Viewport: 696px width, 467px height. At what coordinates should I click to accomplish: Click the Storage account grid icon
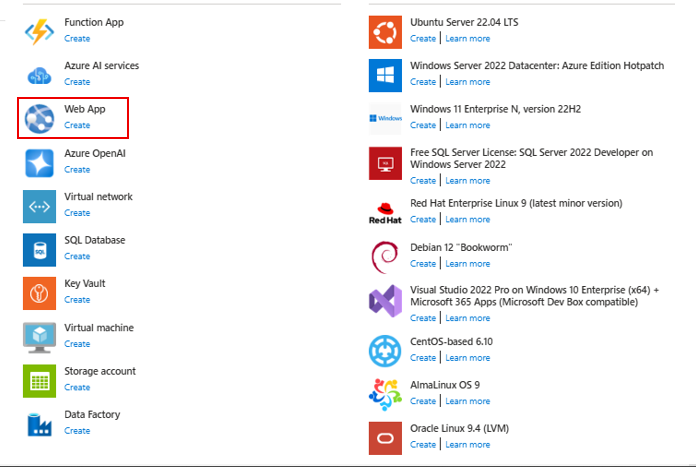(40, 381)
